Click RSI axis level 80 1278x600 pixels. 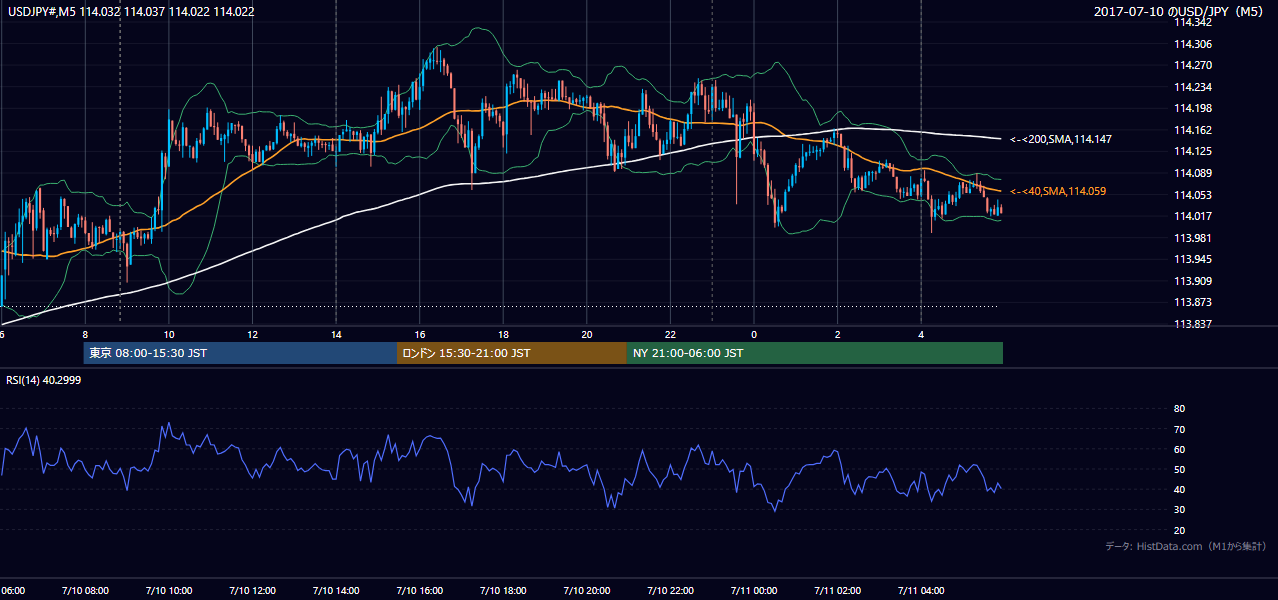click(1179, 409)
